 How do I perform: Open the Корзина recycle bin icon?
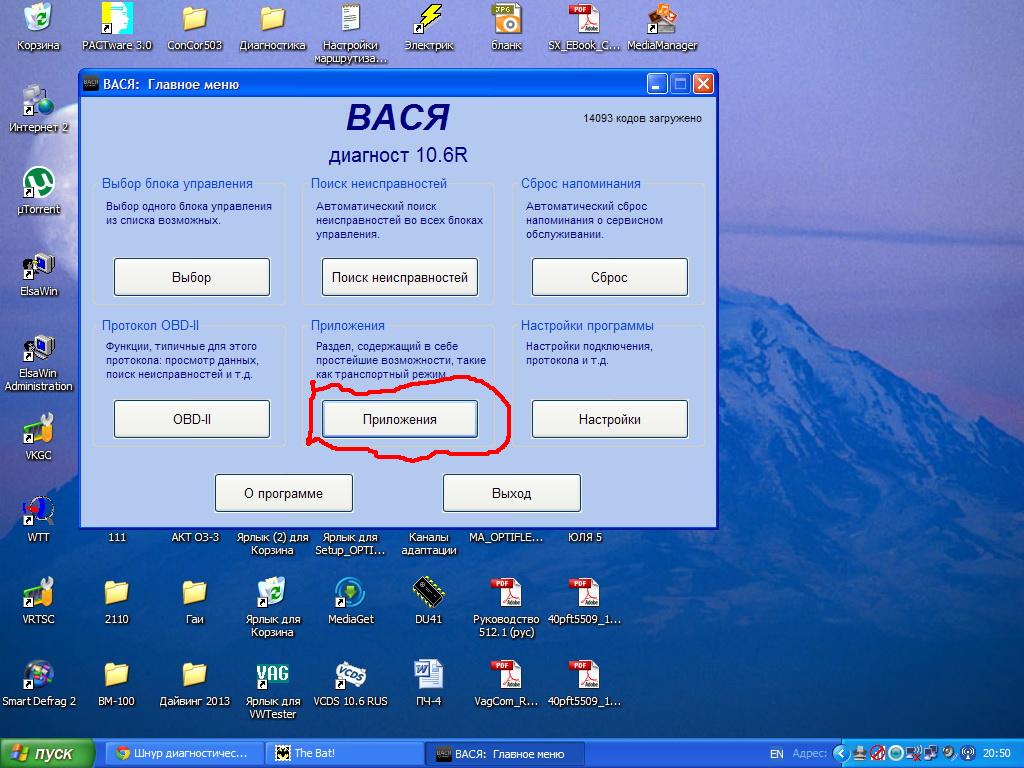click(x=38, y=18)
